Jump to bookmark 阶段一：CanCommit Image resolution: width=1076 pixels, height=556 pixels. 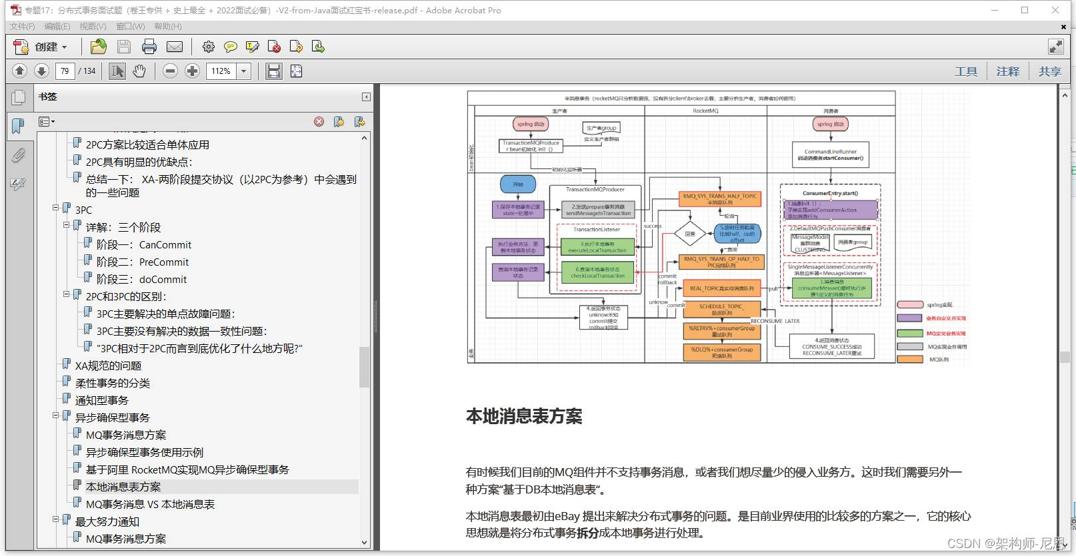143,245
